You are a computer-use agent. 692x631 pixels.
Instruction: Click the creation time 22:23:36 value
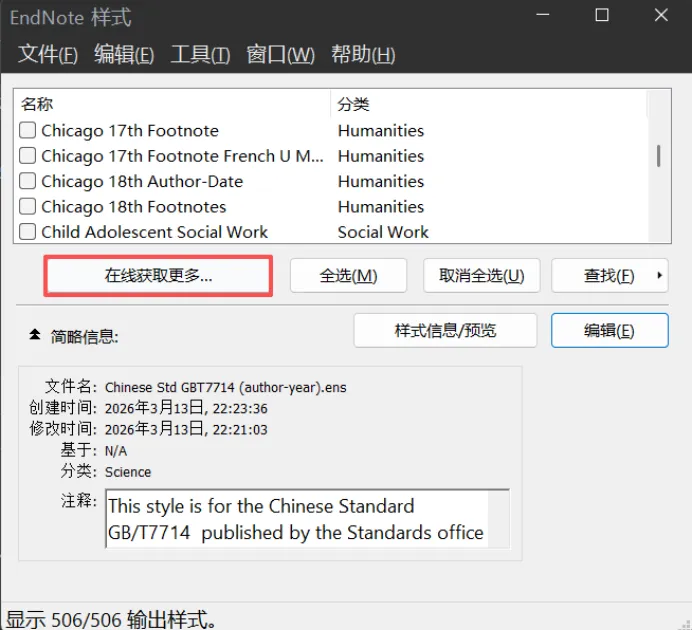pos(186,409)
